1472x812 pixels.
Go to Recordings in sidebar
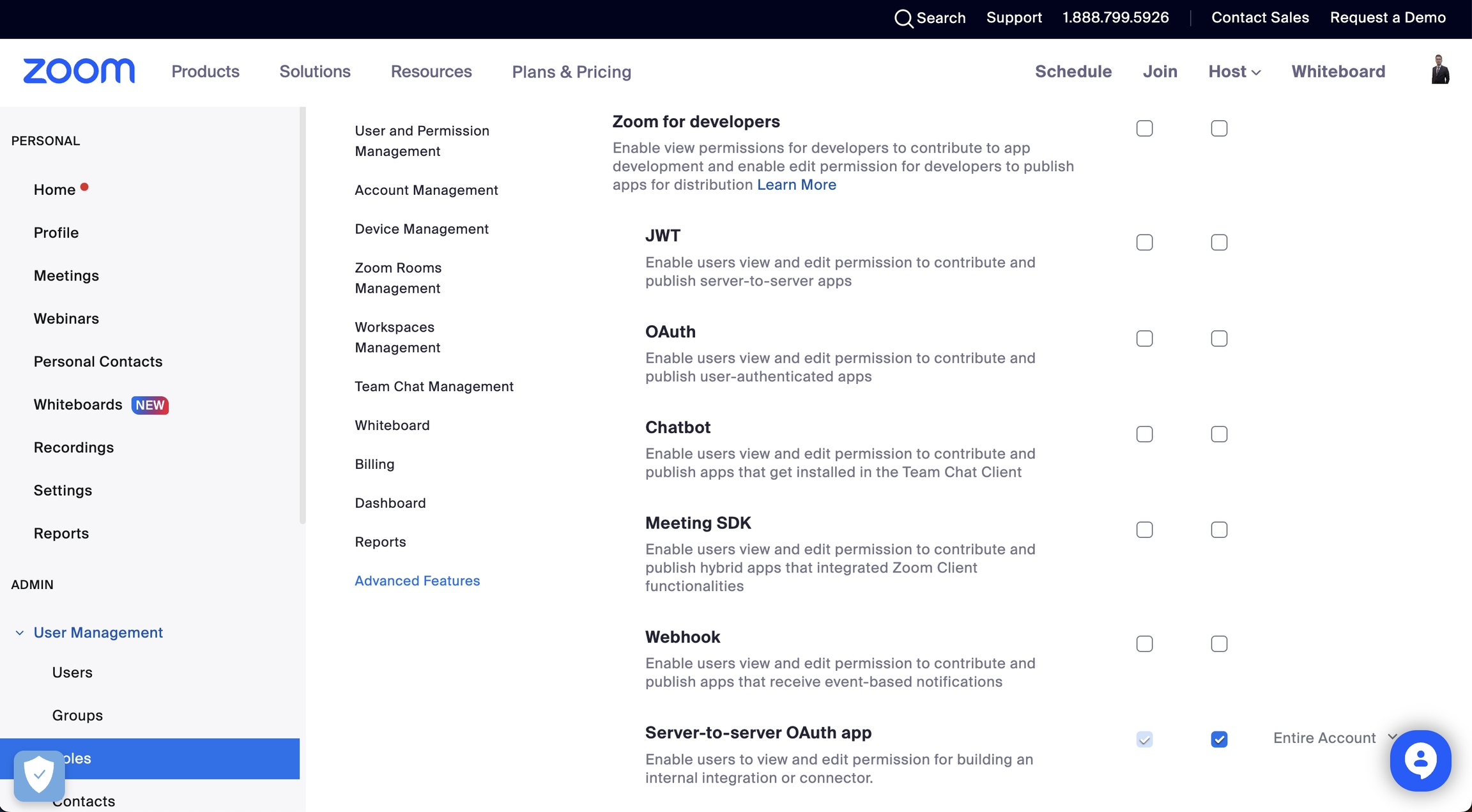tap(73, 448)
